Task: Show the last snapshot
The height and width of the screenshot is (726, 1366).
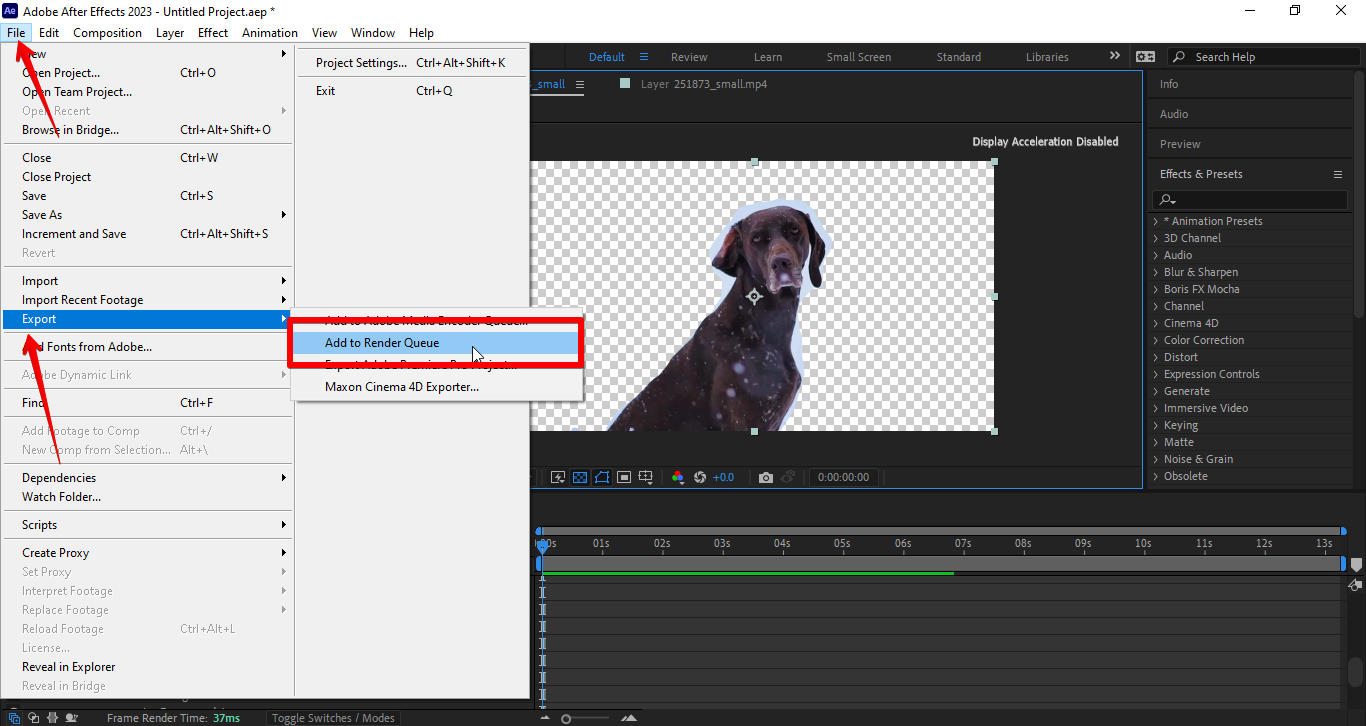Action: pos(788,477)
